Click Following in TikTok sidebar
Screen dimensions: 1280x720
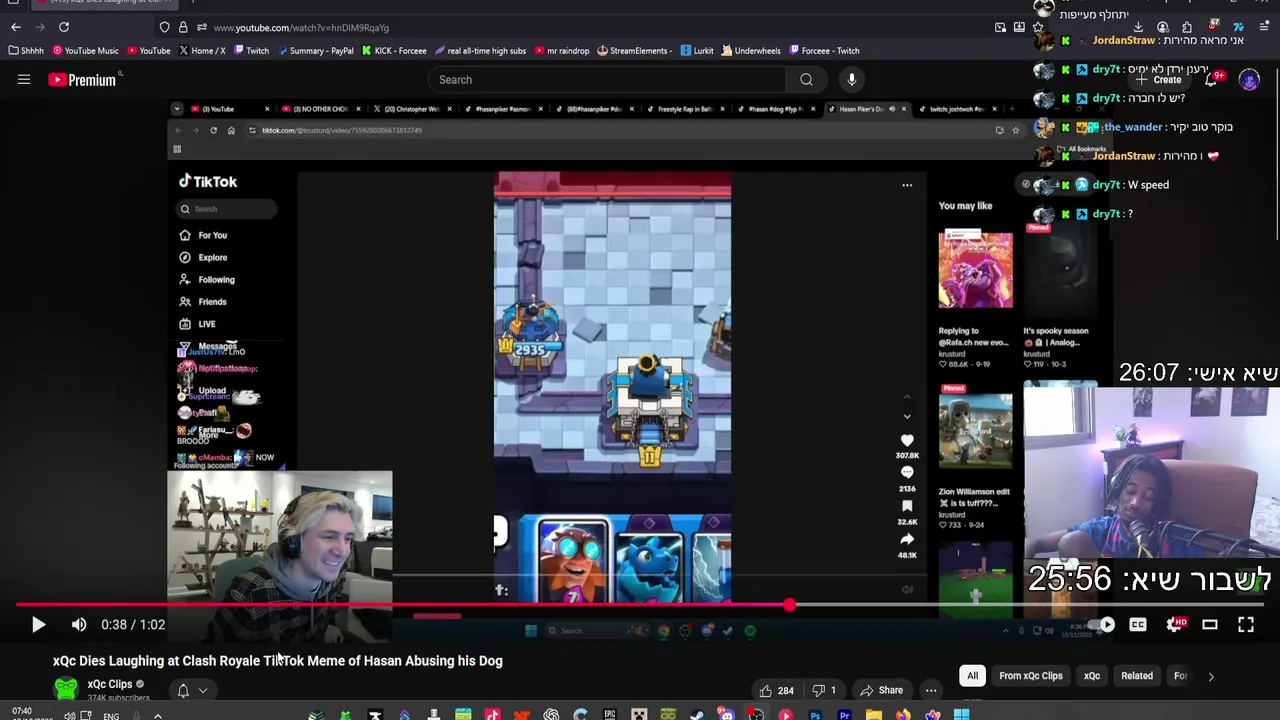208,279
